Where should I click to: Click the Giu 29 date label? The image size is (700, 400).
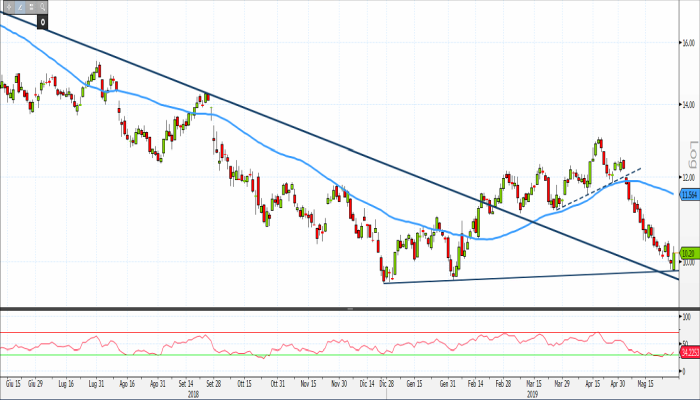(35, 383)
